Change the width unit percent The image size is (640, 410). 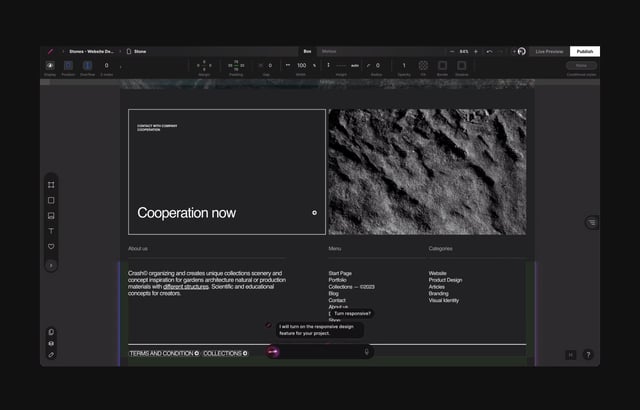coord(314,65)
